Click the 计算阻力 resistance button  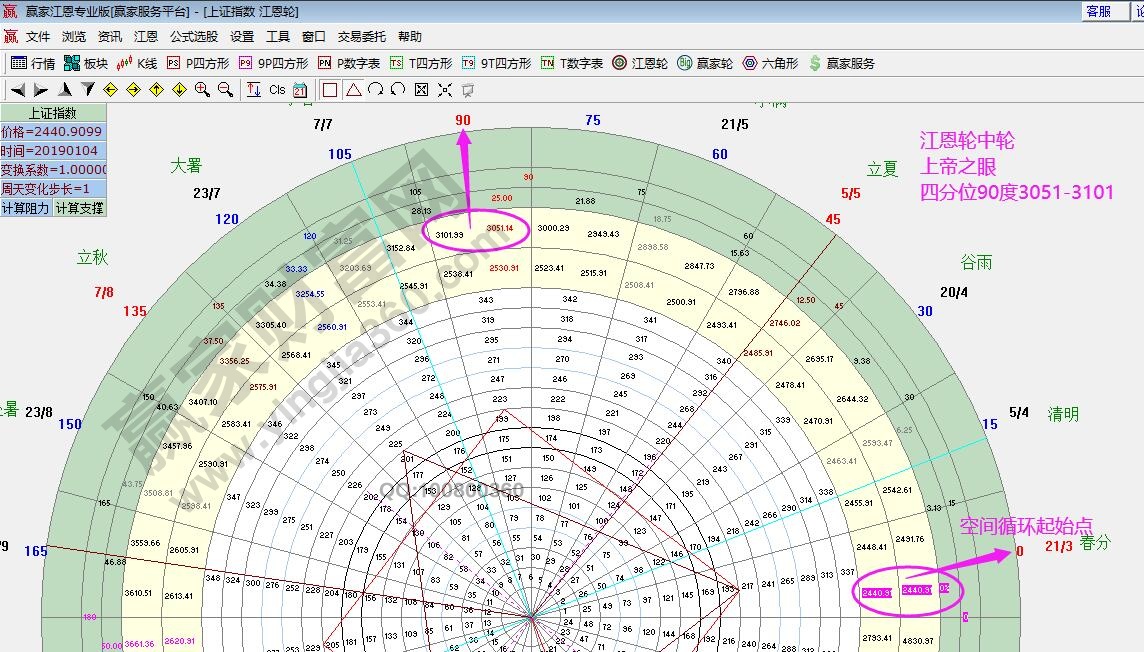pos(28,208)
